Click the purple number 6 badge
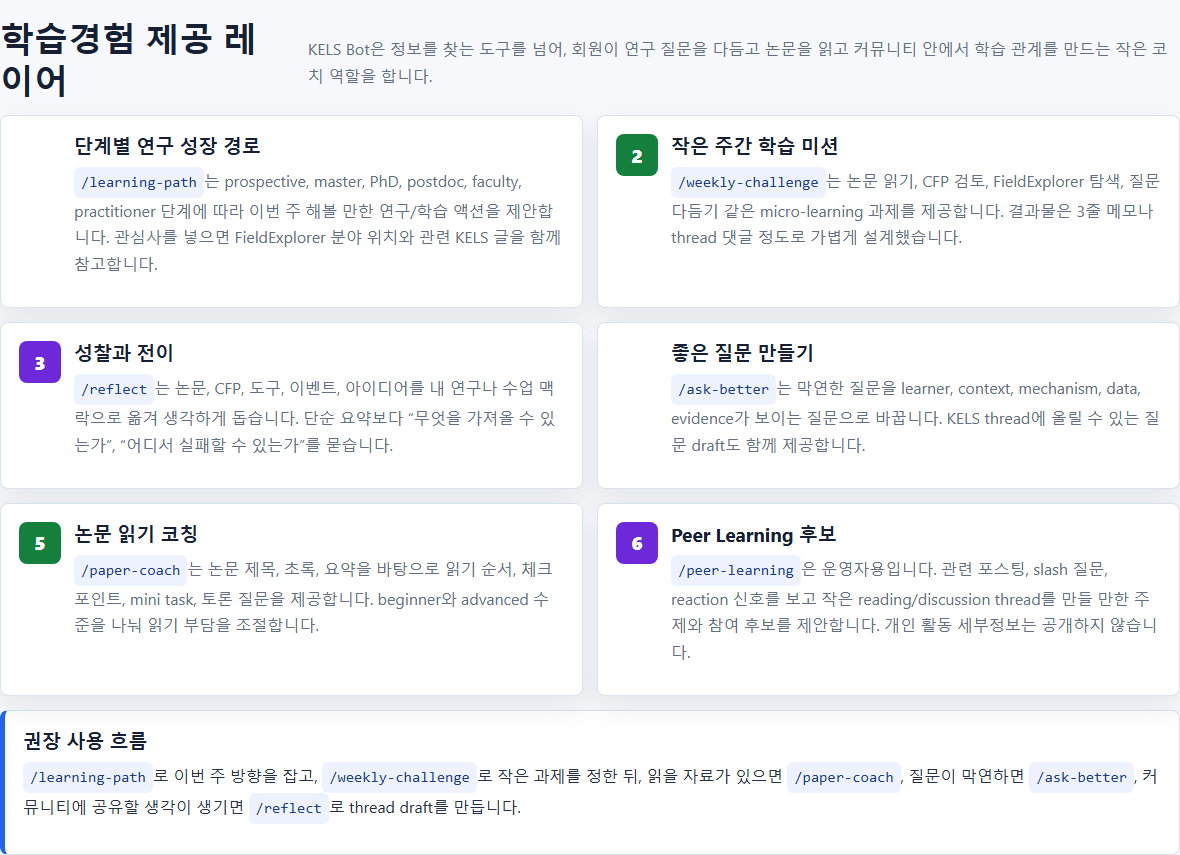1180x855 pixels. coord(637,543)
